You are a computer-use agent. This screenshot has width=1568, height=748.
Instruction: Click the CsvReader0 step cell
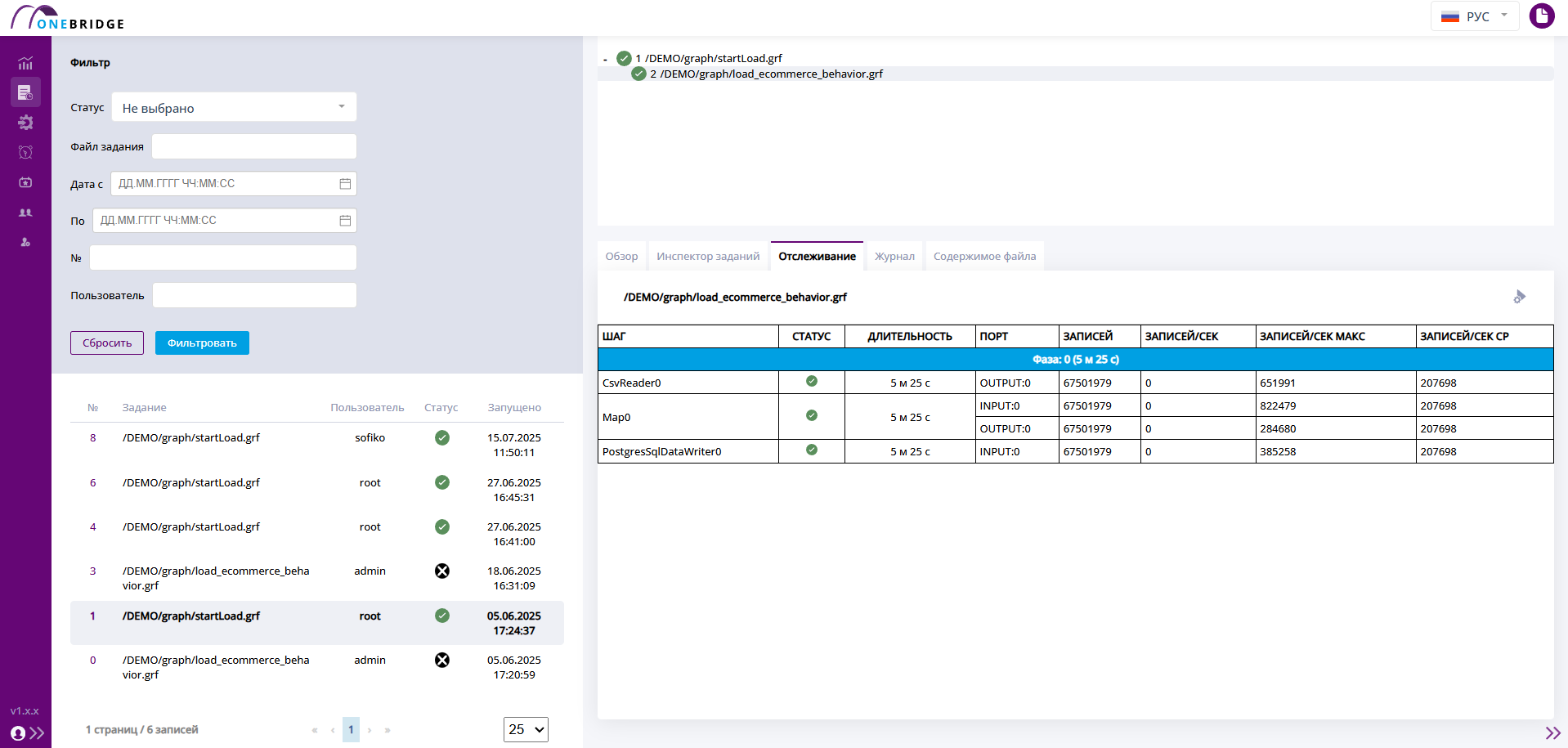(688, 383)
